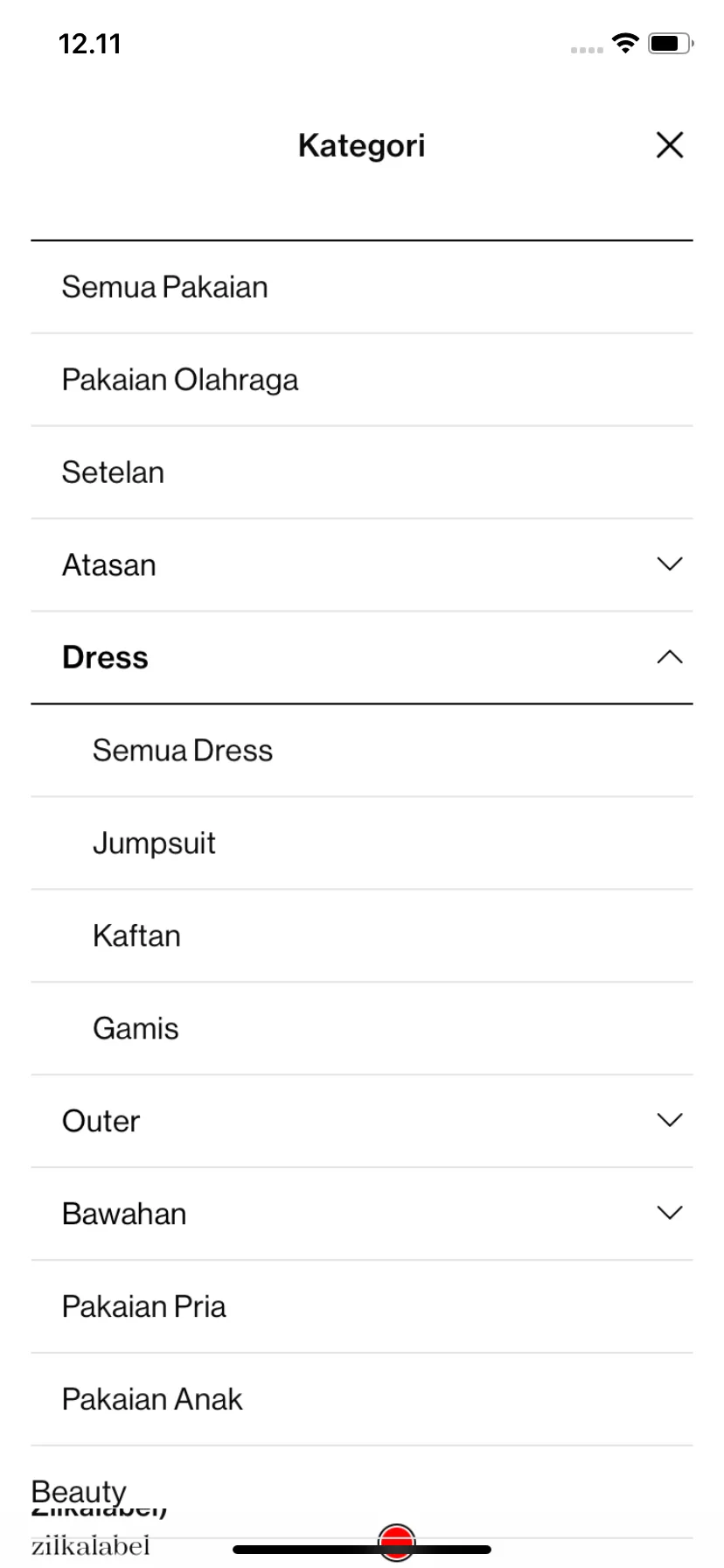
Task: Select Semua Dress subcategory
Action: pos(362,751)
